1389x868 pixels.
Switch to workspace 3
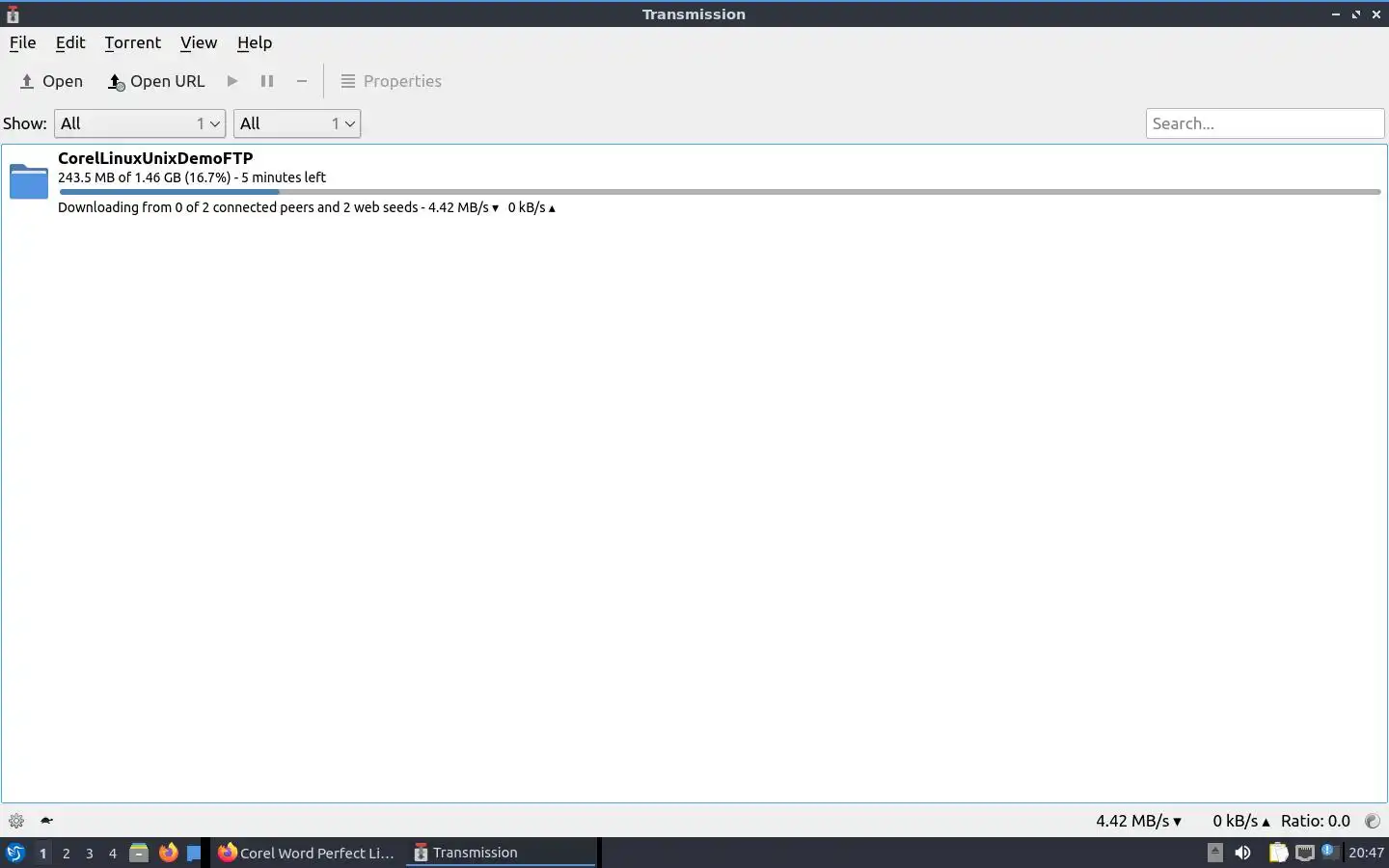tap(89, 853)
